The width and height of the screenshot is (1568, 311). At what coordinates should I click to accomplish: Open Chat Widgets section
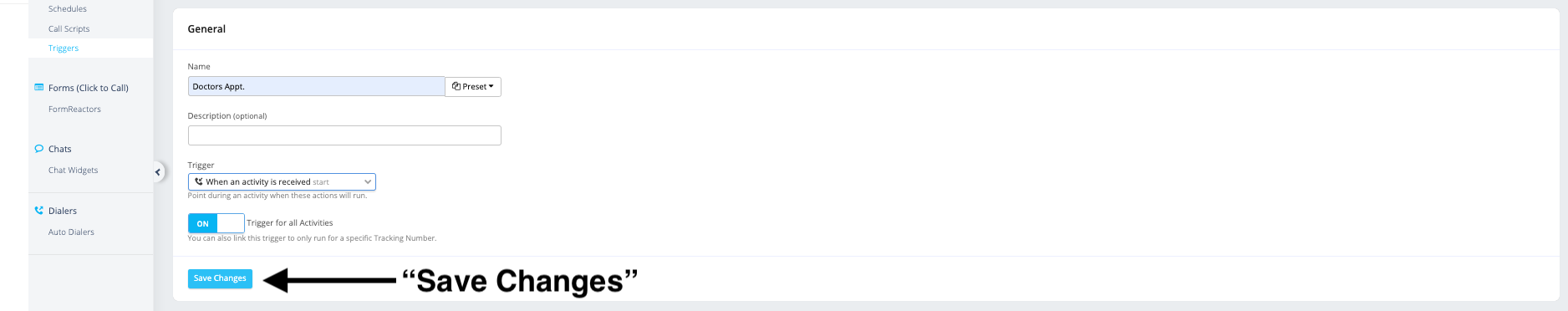point(74,170)
